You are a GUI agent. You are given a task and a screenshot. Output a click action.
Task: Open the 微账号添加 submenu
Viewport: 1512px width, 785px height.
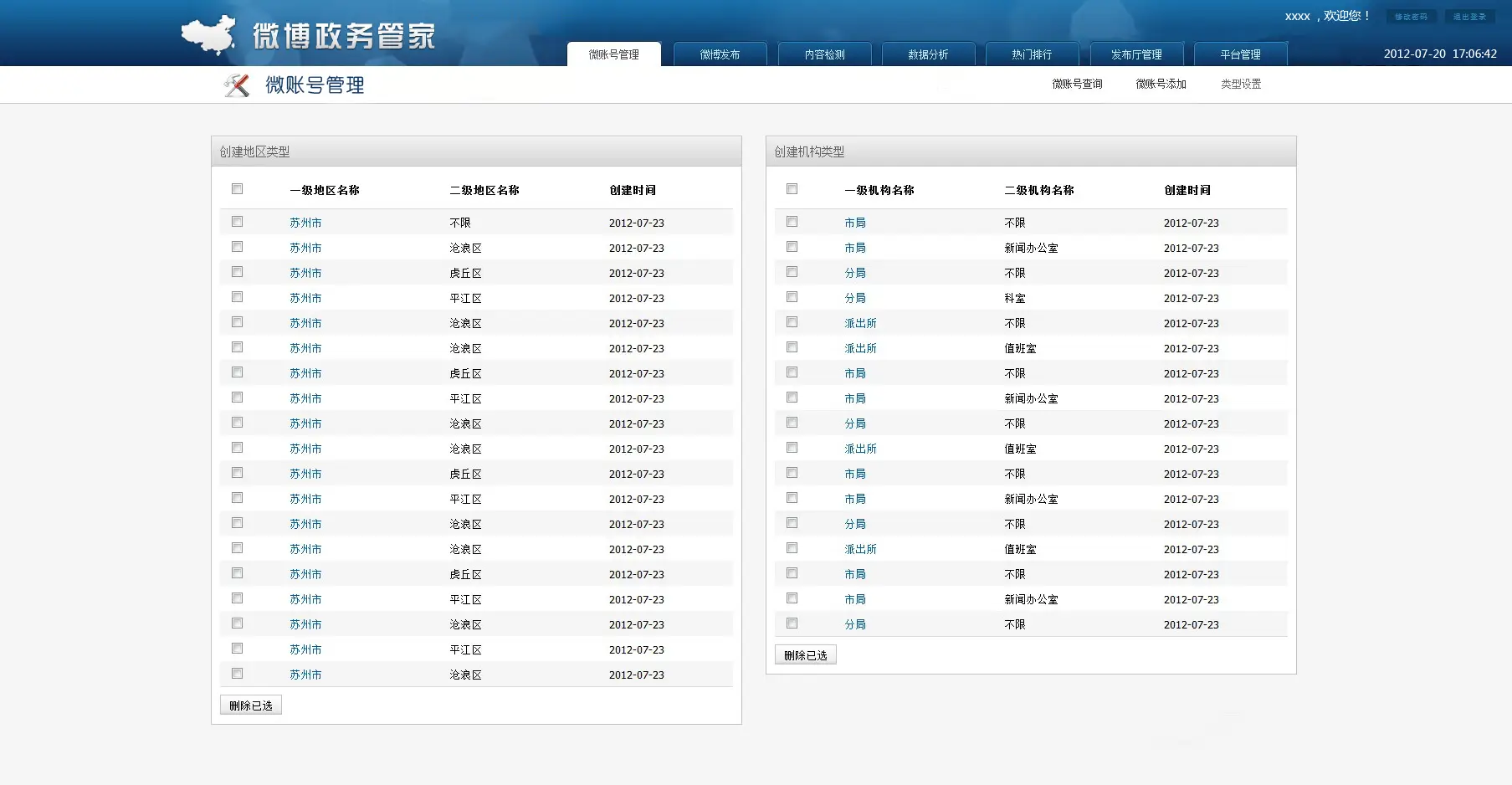point(1161,84)
